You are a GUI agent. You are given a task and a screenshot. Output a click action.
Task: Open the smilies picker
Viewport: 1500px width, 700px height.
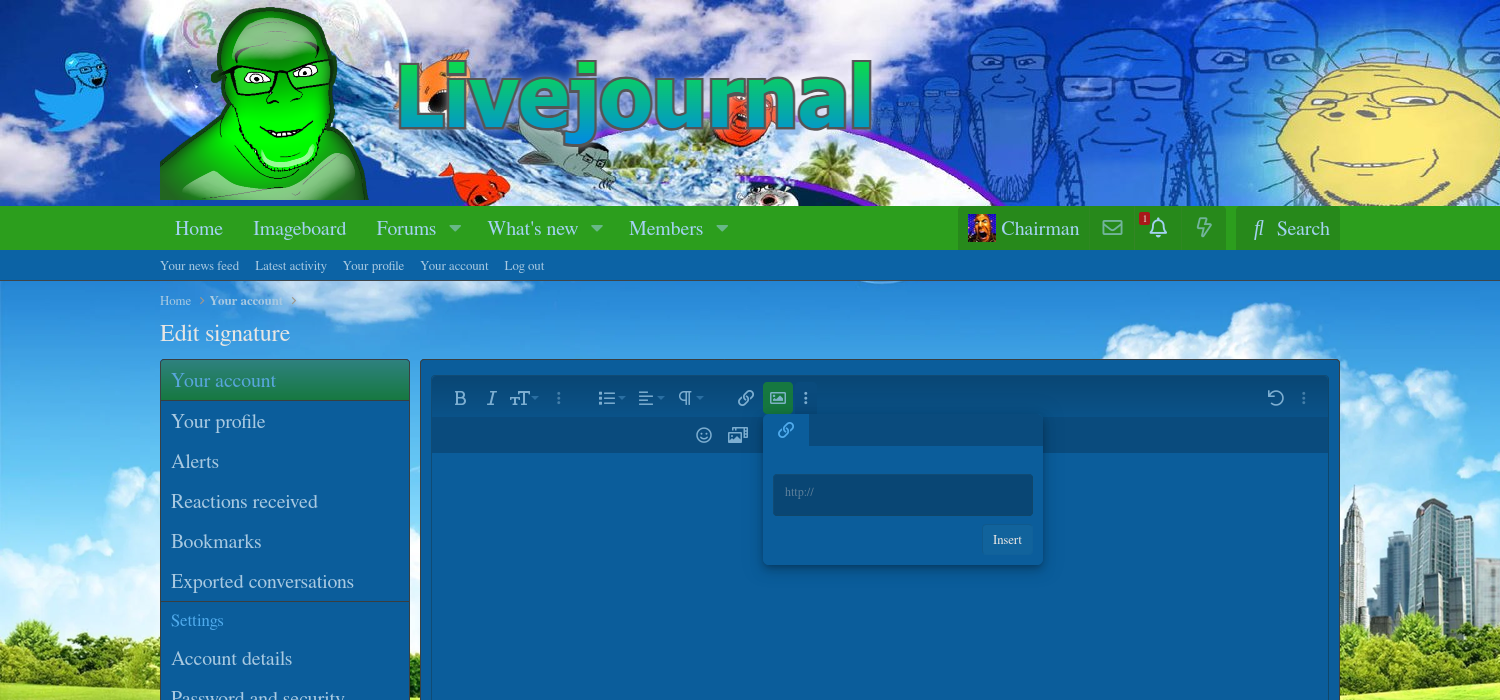(704, 435)
